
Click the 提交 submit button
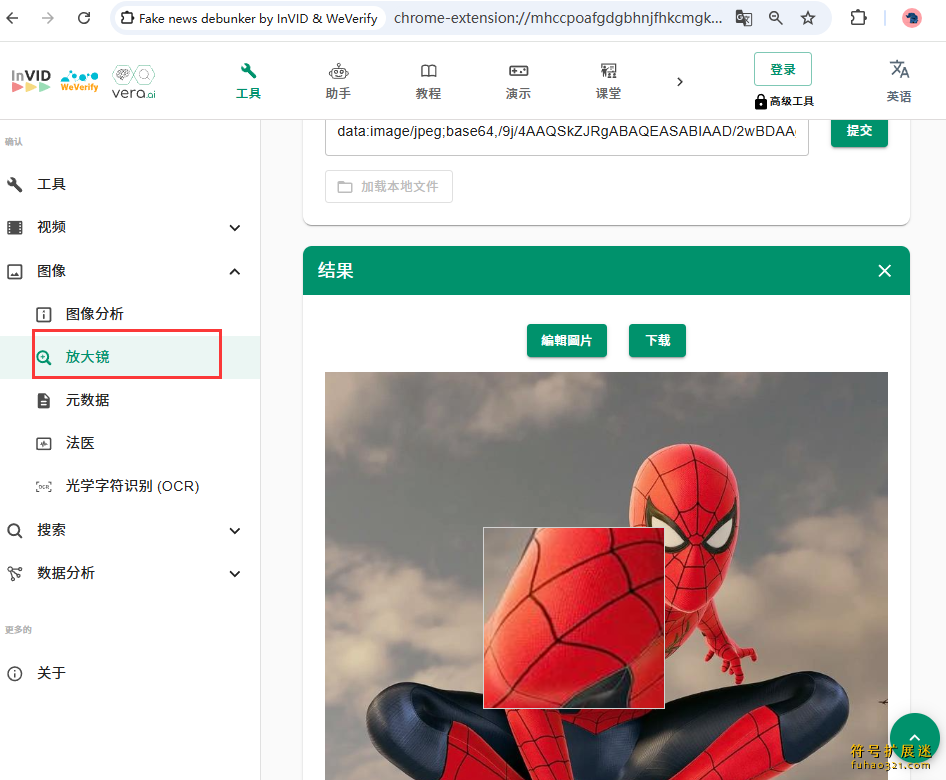(x=859, y=131)
